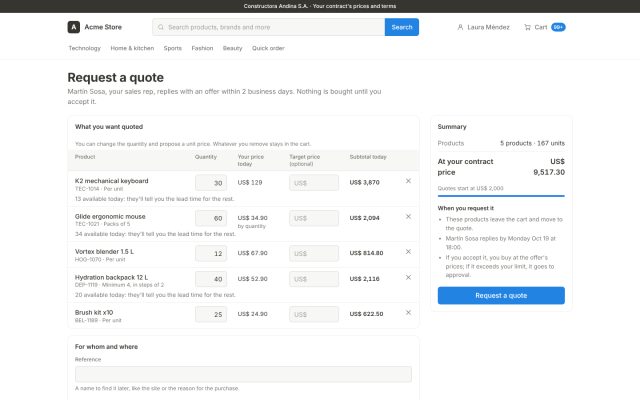Click the 'by quantity' price note
This screenshot has height=400, width=640.
(251, 226)
